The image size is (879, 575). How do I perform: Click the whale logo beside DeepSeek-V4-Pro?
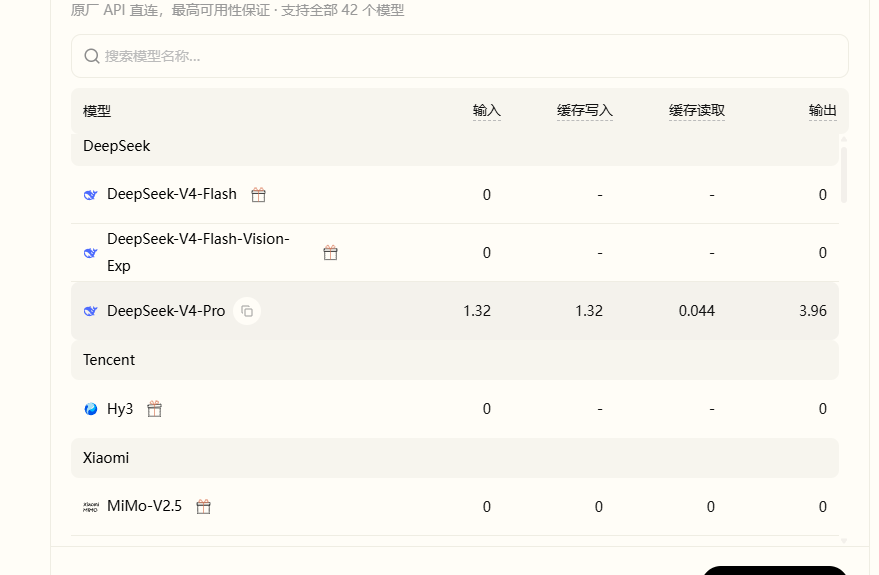pos(90,311)
